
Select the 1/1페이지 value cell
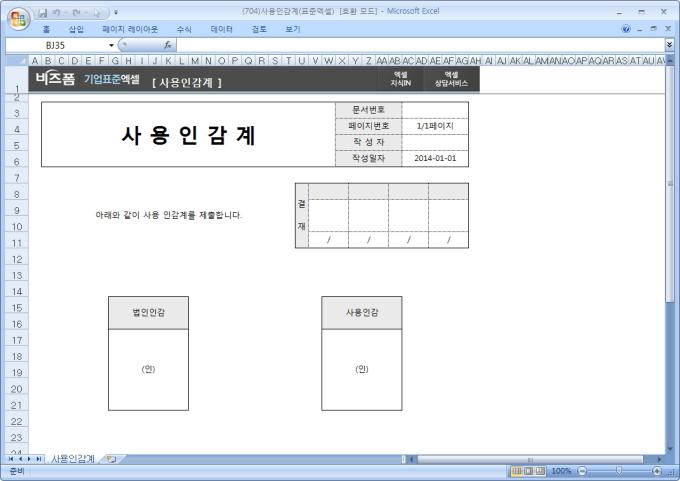(x=435, y=126)
